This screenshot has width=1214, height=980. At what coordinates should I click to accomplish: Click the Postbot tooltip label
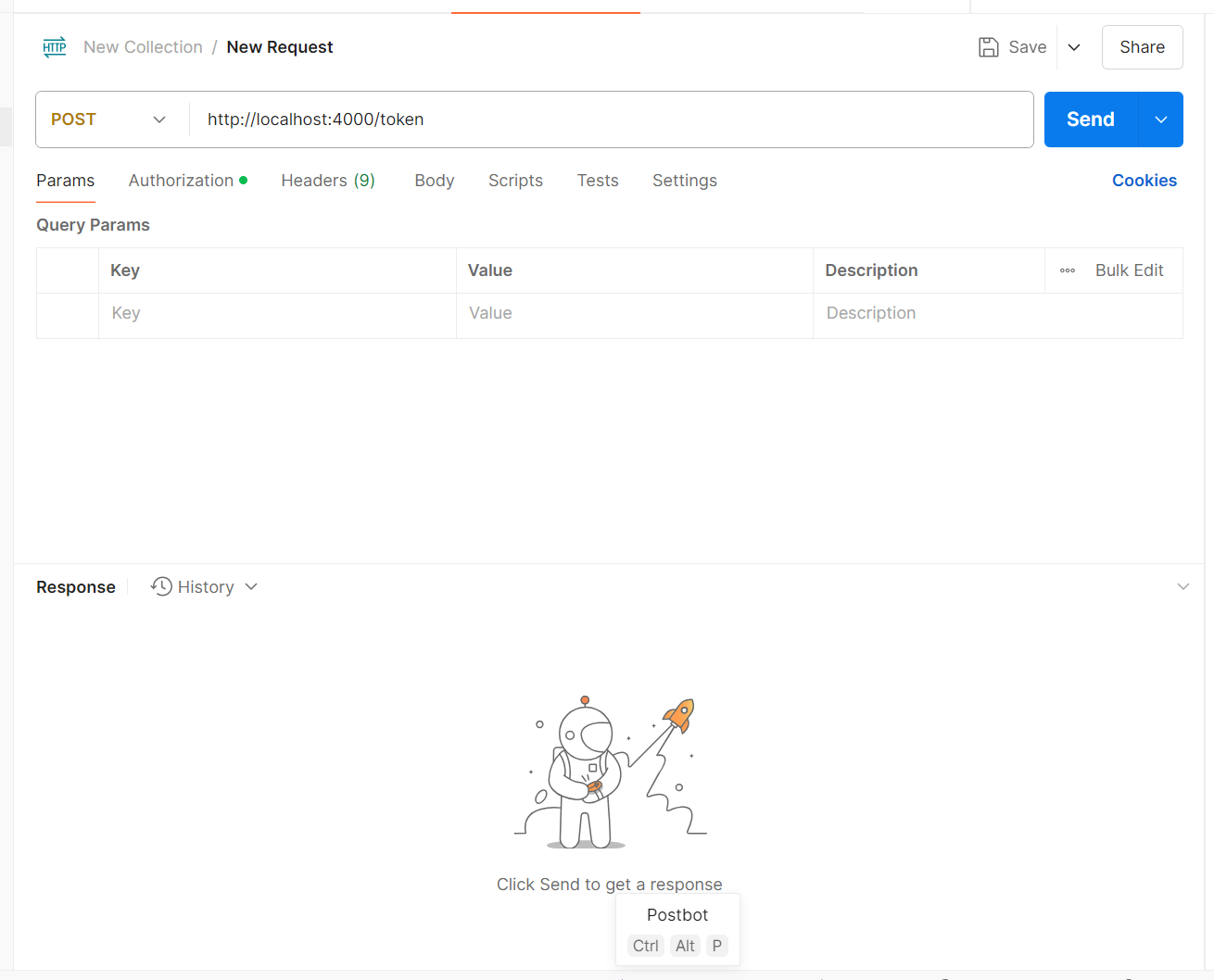point(677,915)
